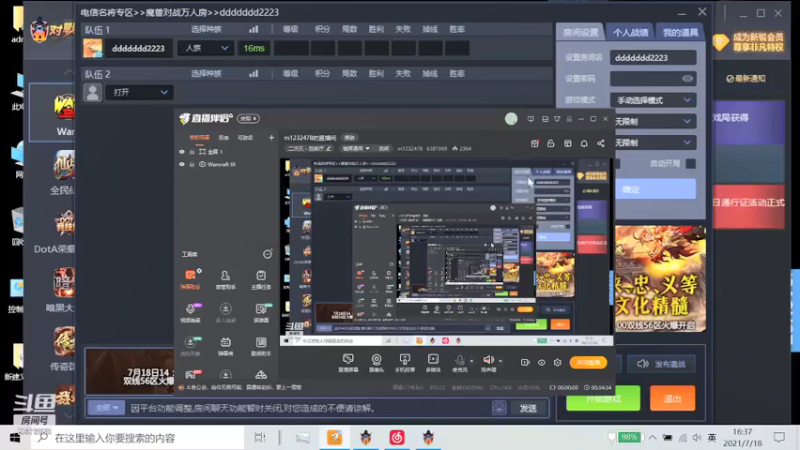Switch to 我的道具 tab
Viewport: 800px width, 450px height.
pyautogui.click(x=680, y=32)
